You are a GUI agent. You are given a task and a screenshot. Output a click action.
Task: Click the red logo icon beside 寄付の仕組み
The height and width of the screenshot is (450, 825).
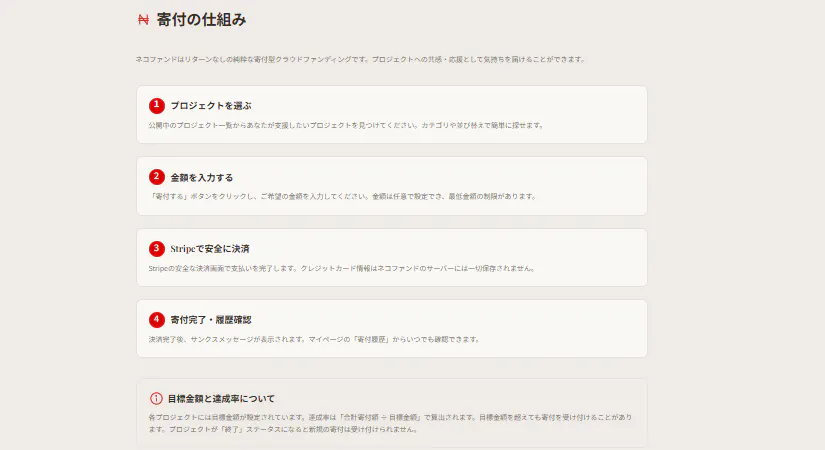[x=142, y=19]
